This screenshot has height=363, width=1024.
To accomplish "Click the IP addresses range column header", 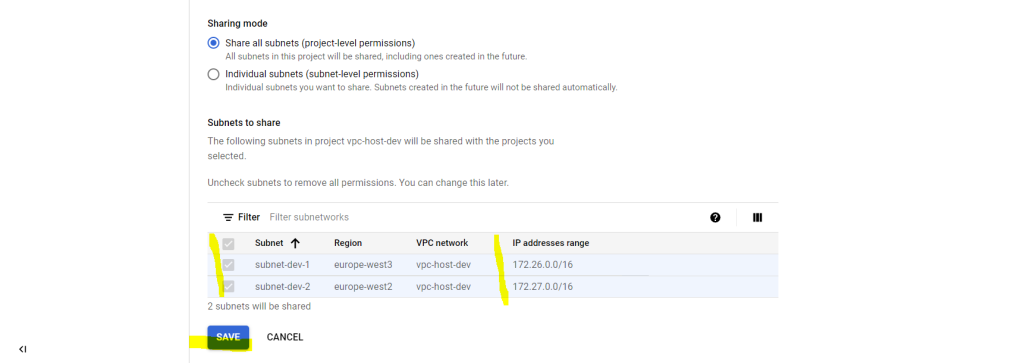I will pyautogui.click(x=551, y=243).
